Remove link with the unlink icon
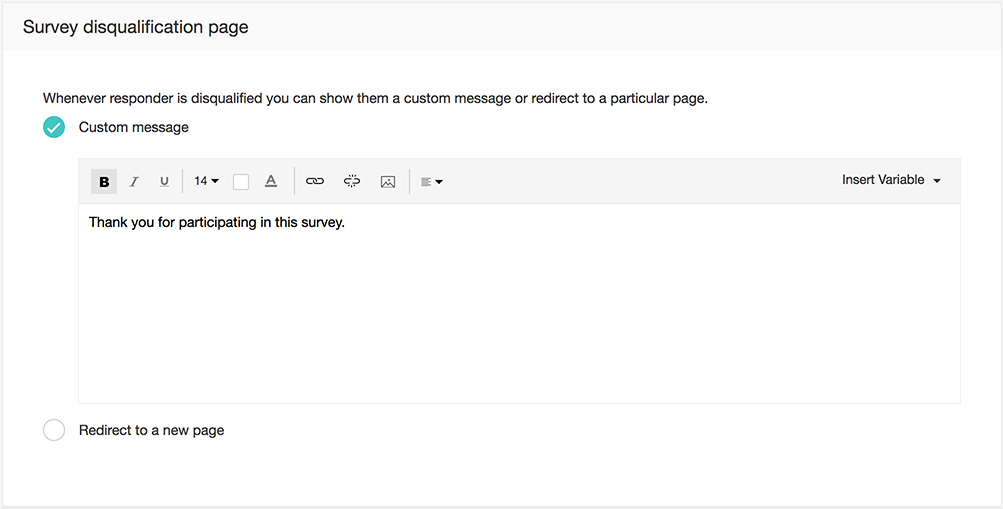The height and width of the screenshot is (509, 1003). (x=352, y=182)
